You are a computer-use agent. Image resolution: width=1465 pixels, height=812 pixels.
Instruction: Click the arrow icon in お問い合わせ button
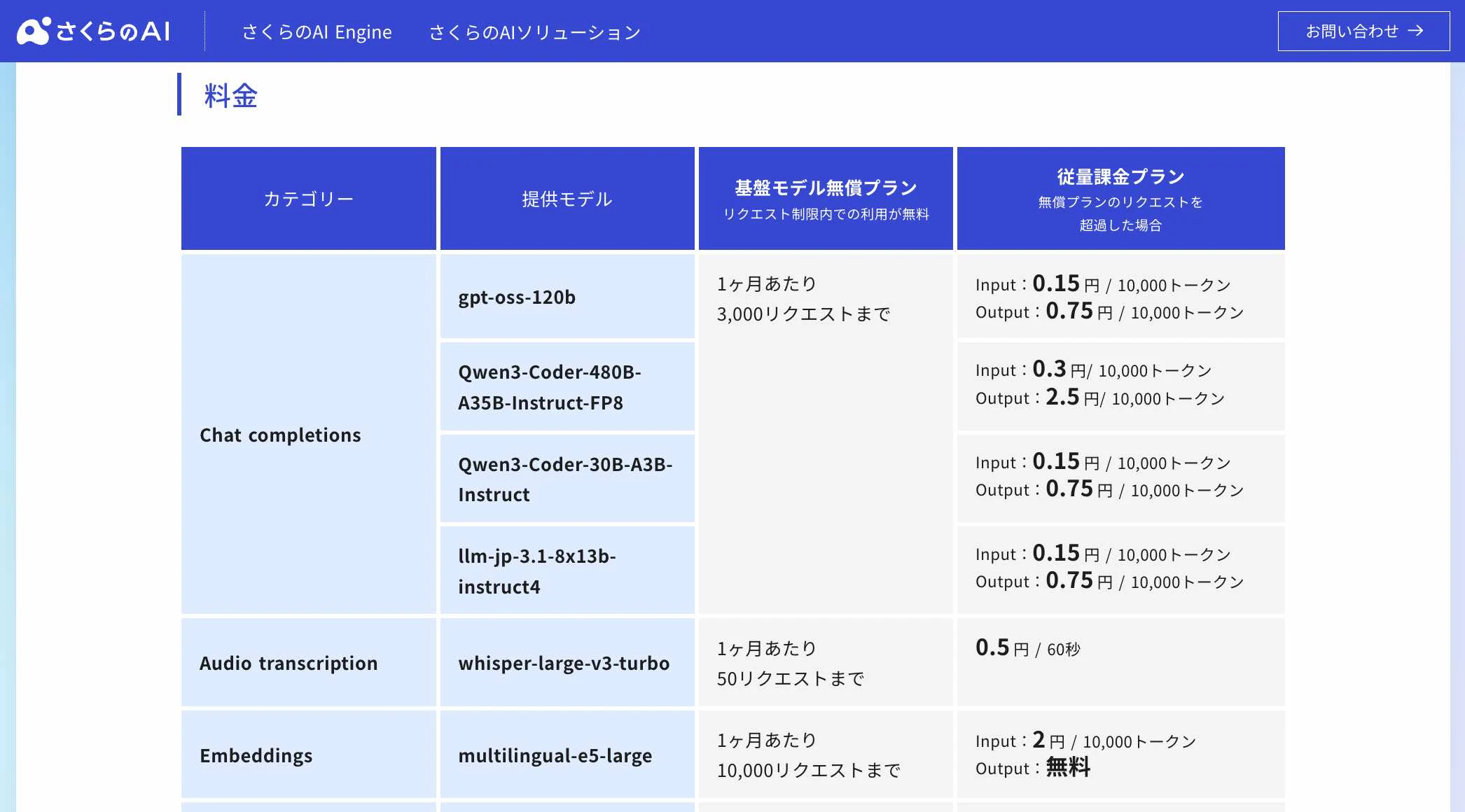[1416, 31]
